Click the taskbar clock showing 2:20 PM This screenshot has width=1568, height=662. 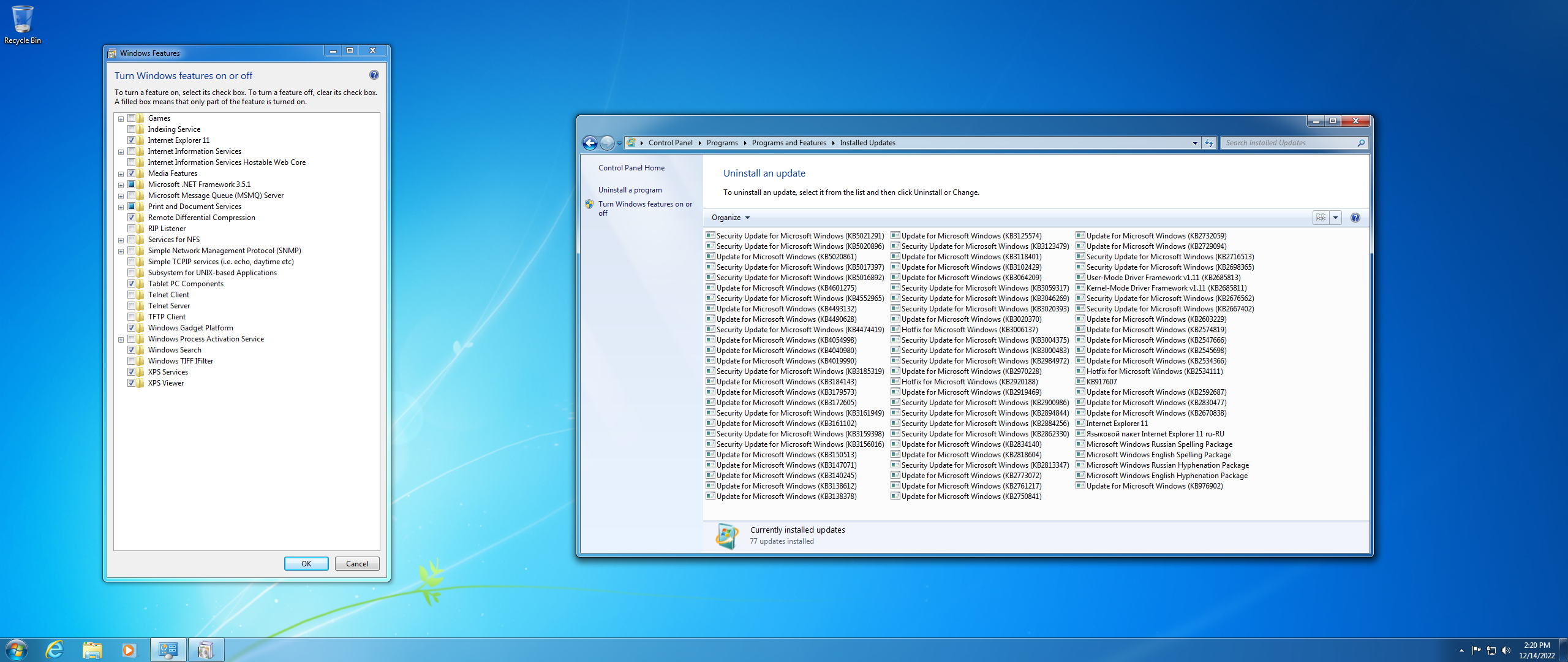click(x=1537, y=650)
